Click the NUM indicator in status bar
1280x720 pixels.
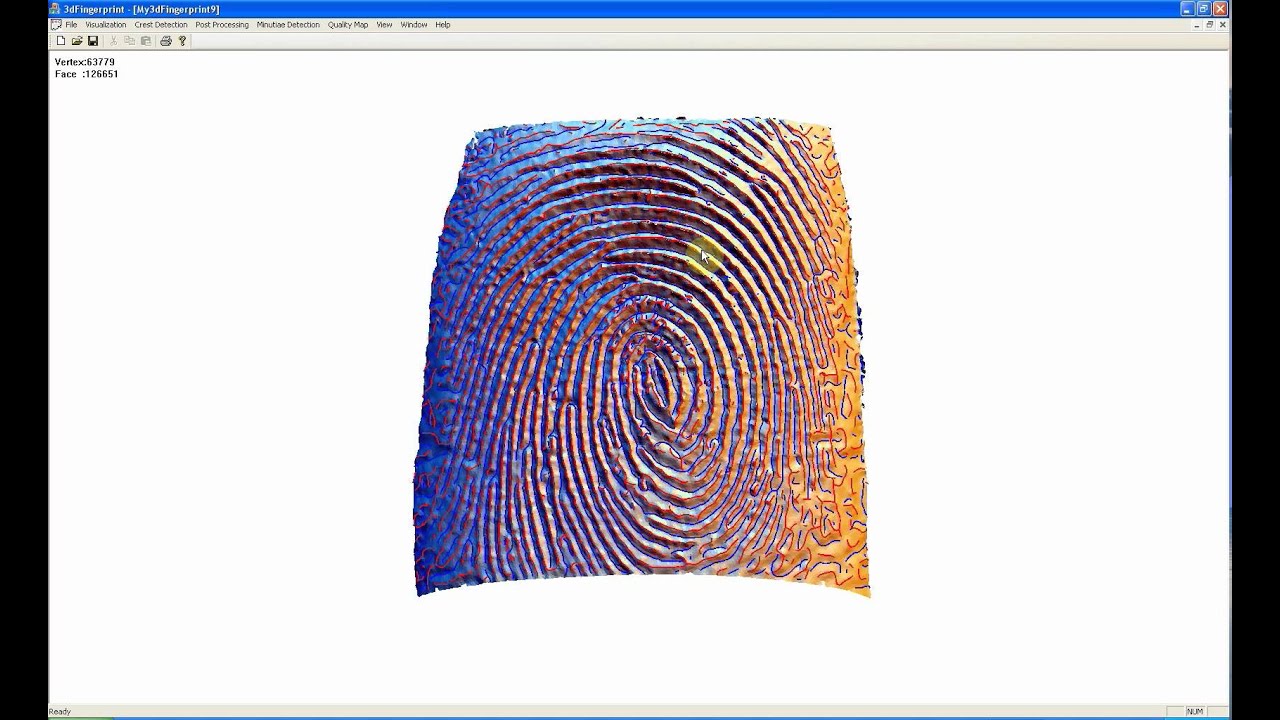(x=1195, y=712)
